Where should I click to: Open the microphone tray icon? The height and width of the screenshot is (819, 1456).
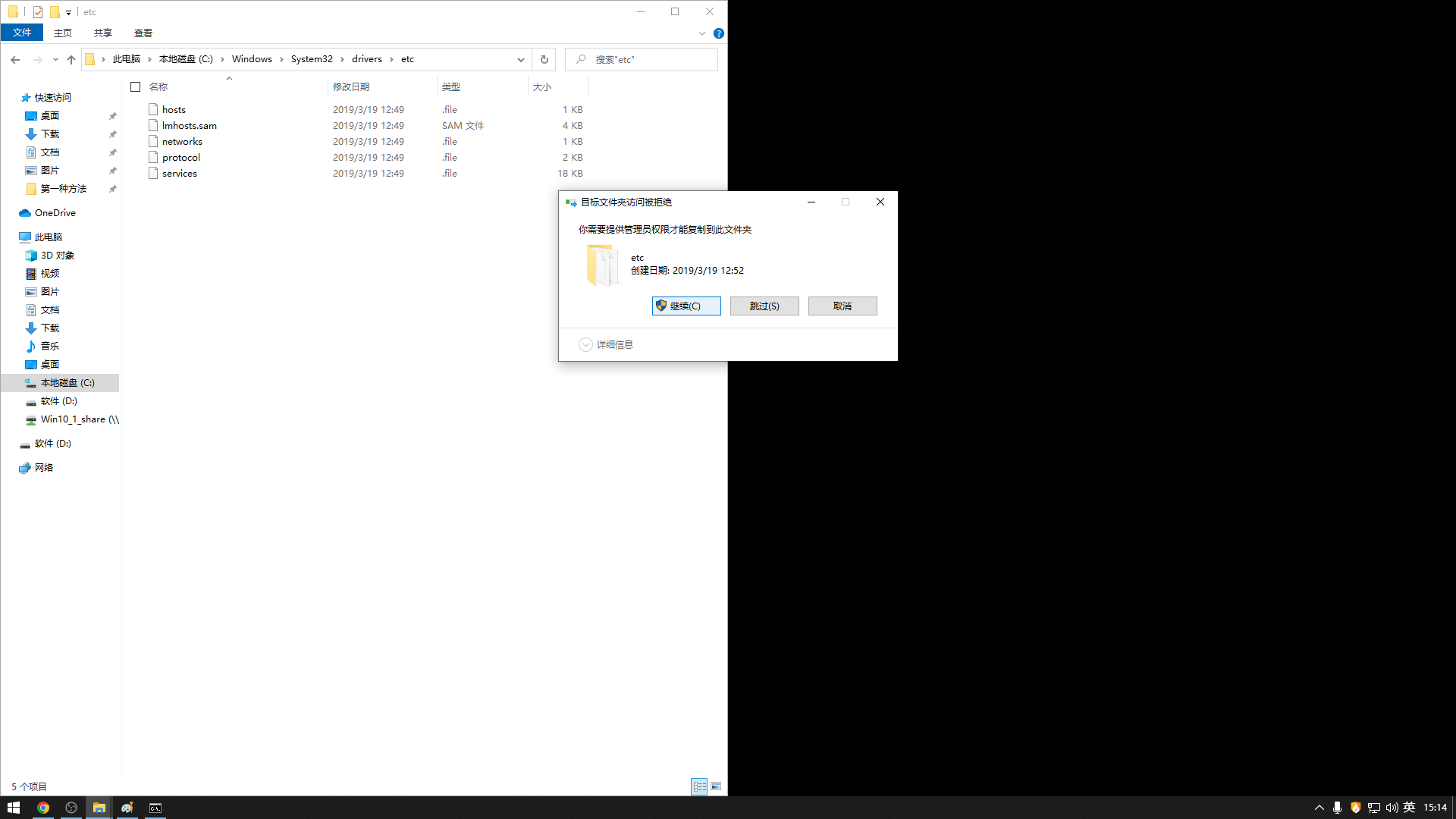coord(1337,808)
